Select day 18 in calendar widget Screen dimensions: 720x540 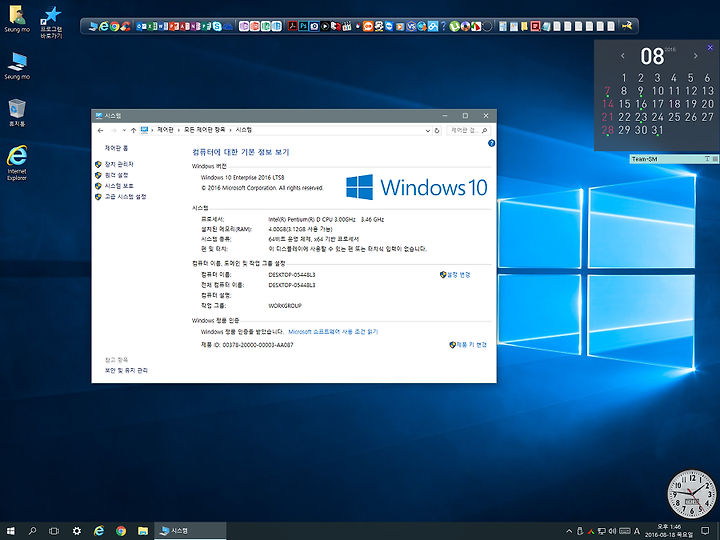click(x=674, y=104)
